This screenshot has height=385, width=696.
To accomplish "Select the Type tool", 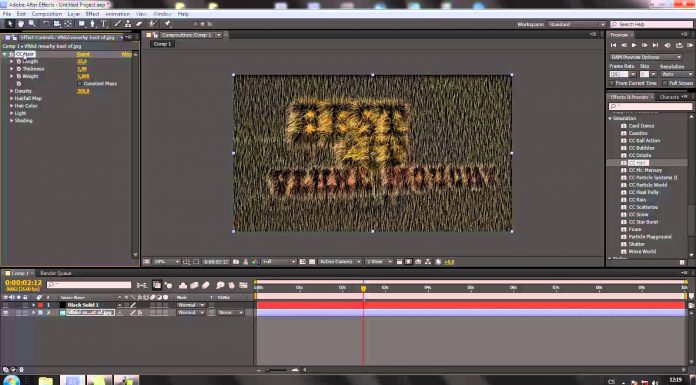I will (x=103, y=24).
